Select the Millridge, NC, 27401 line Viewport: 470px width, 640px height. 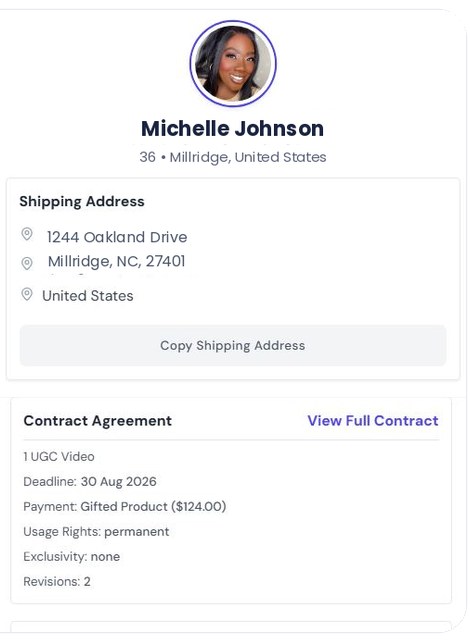pyautogui.click(x=117, y=261)
